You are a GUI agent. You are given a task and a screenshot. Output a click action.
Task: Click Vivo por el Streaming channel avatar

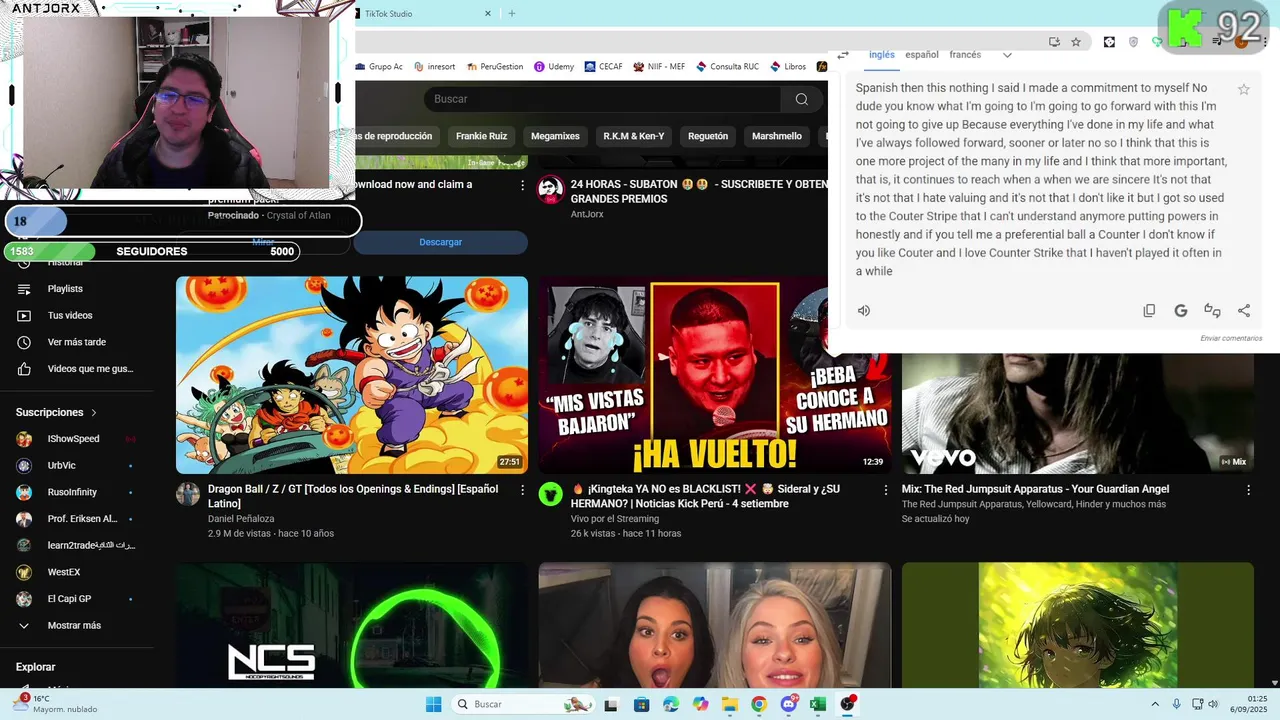(x=551, y=494)
